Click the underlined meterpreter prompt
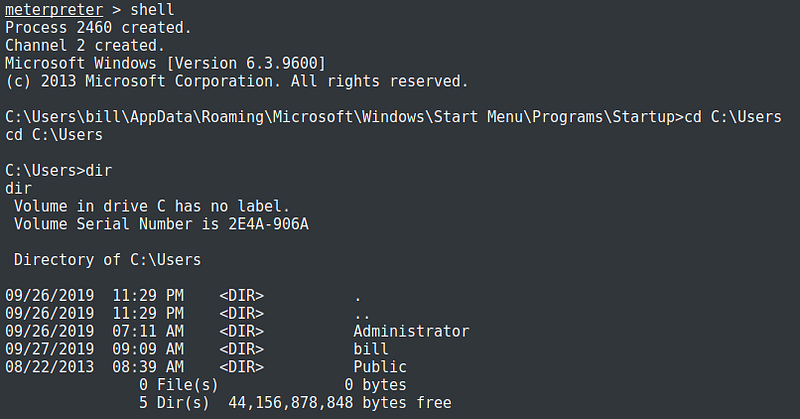 point(48,10)
